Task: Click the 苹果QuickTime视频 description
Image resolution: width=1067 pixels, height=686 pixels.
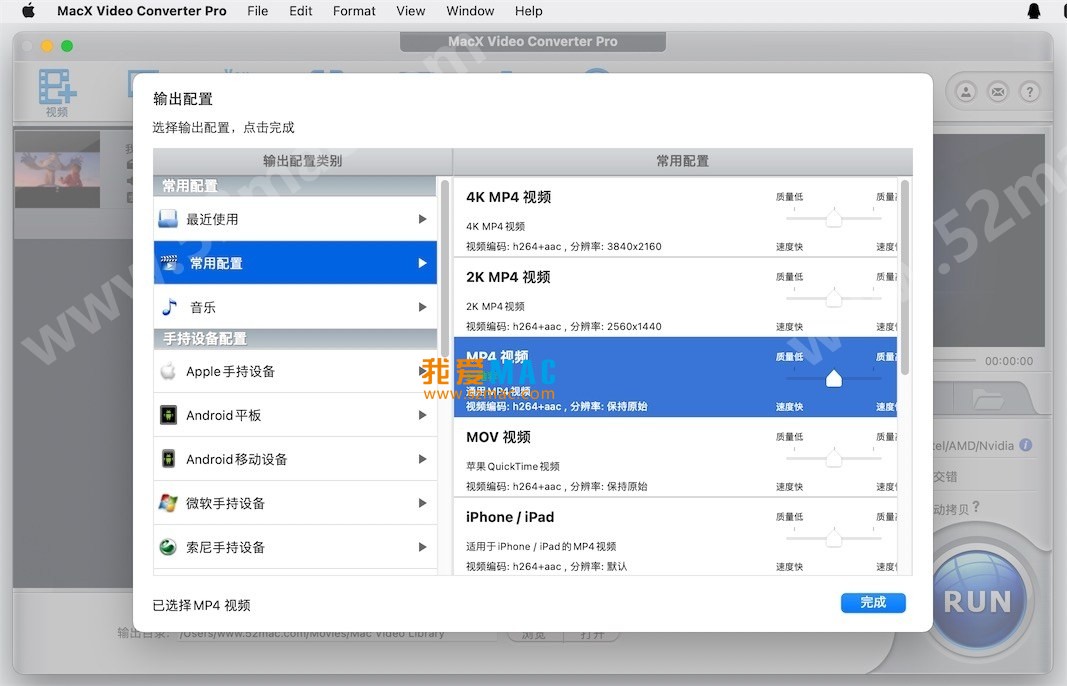Action: pyautogui.click(x=512, y=466)
